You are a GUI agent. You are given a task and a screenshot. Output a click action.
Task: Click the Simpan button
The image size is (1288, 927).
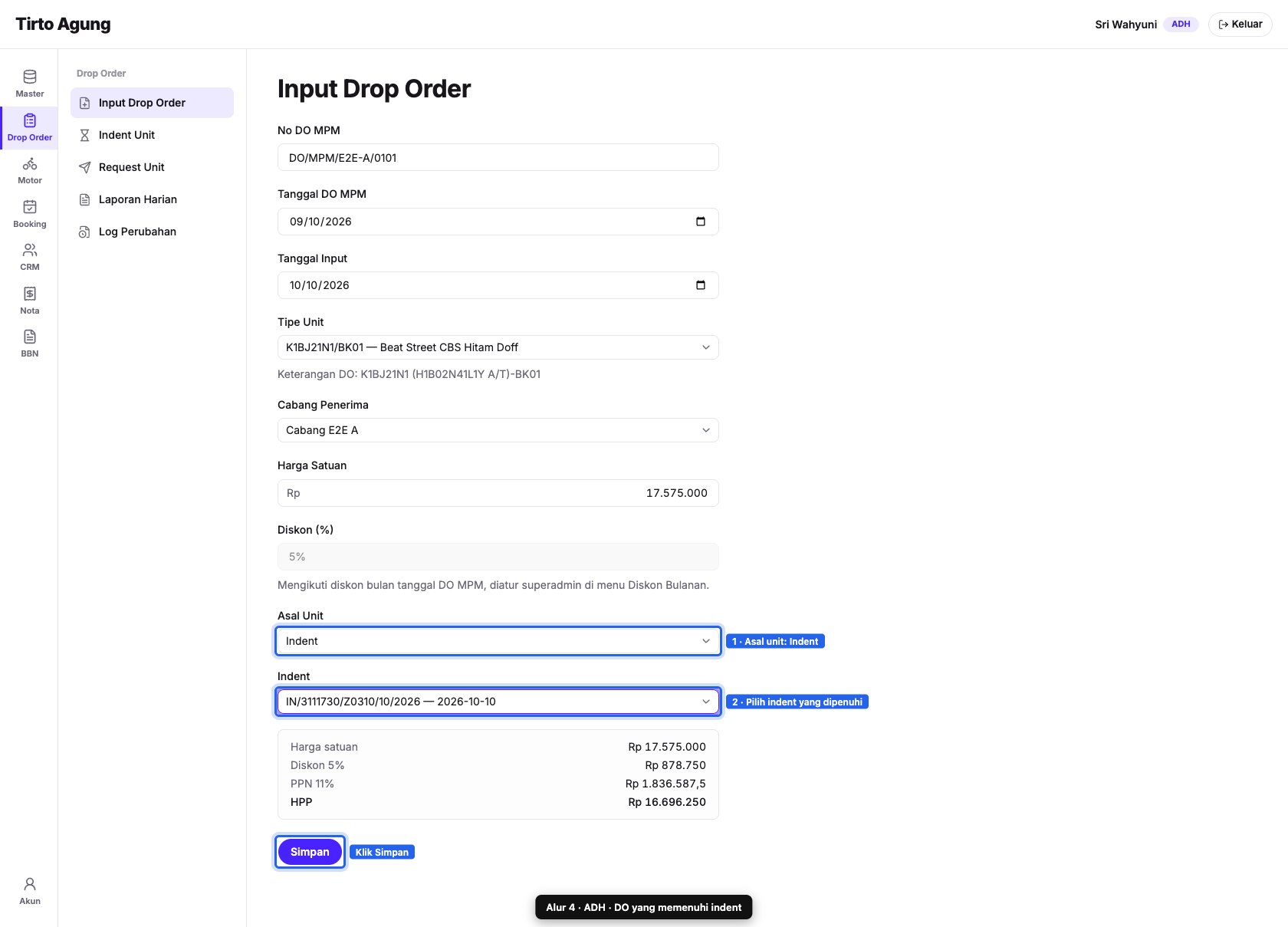click(x=310, y=852)
